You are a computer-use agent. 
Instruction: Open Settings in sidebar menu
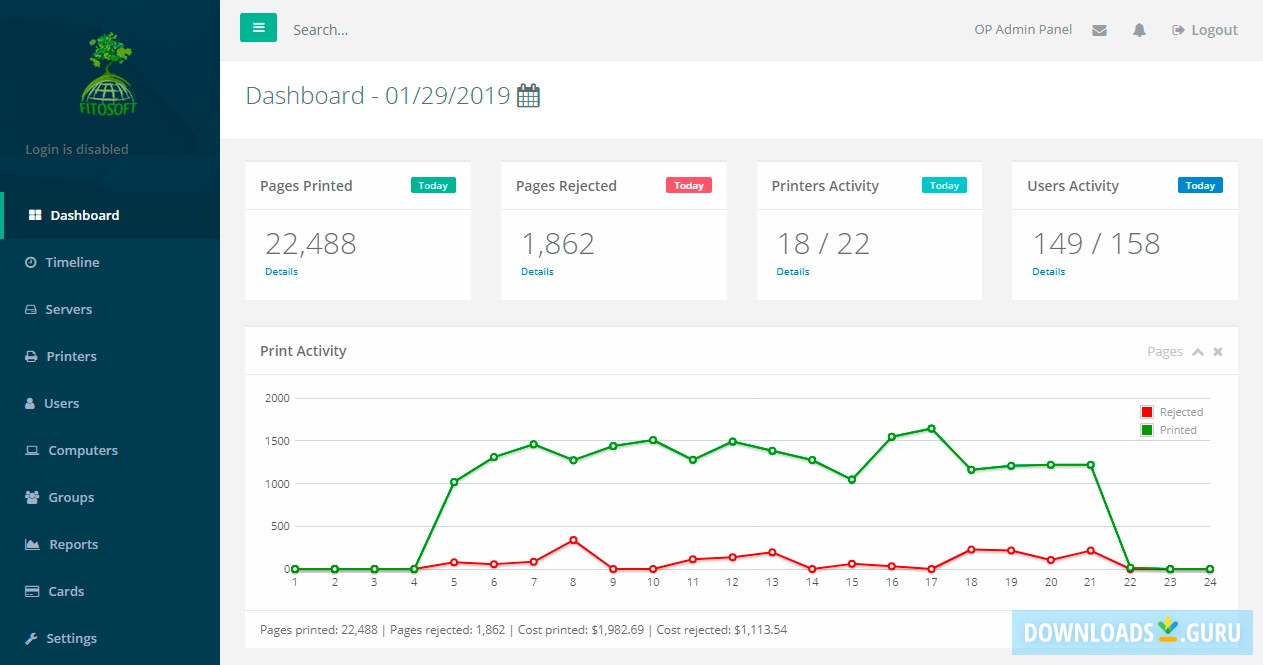point(110,638)
